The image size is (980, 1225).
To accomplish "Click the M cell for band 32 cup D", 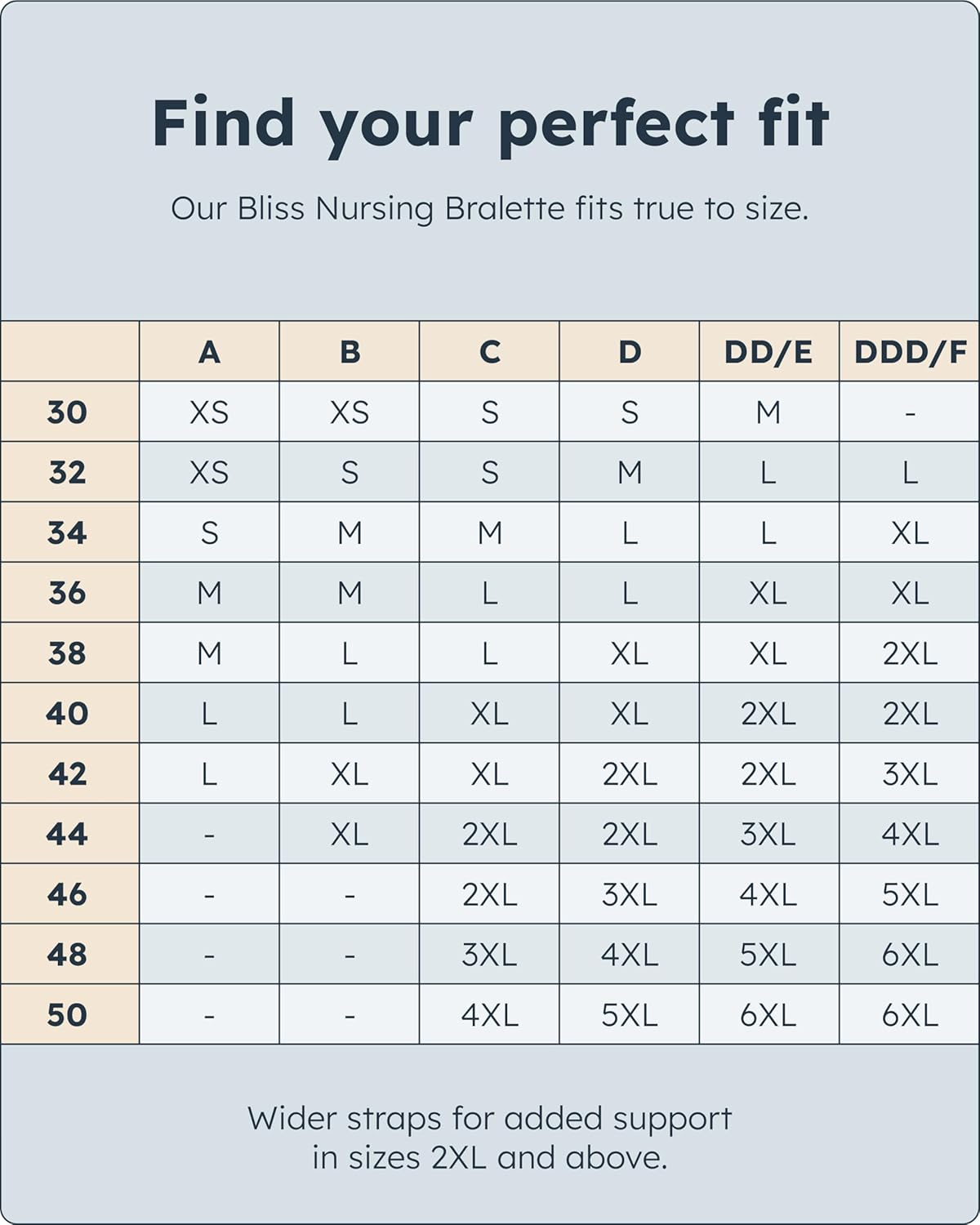I will [x=630, y=472].
